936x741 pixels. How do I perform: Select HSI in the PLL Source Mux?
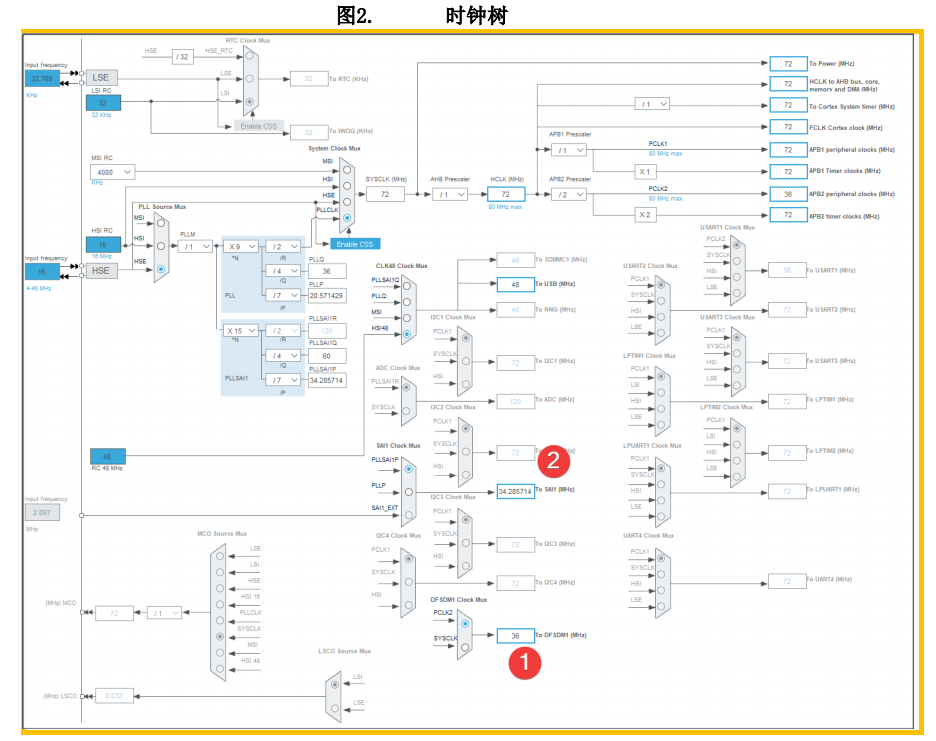tap(161, 246)
